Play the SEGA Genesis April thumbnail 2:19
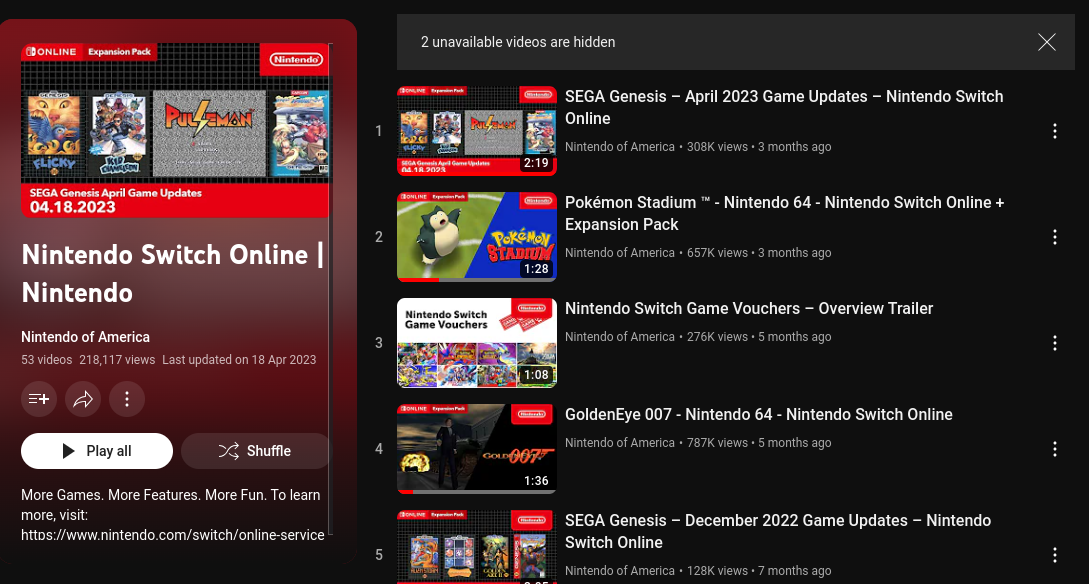This screenshot has height=584, width=1089. (476, 131)
